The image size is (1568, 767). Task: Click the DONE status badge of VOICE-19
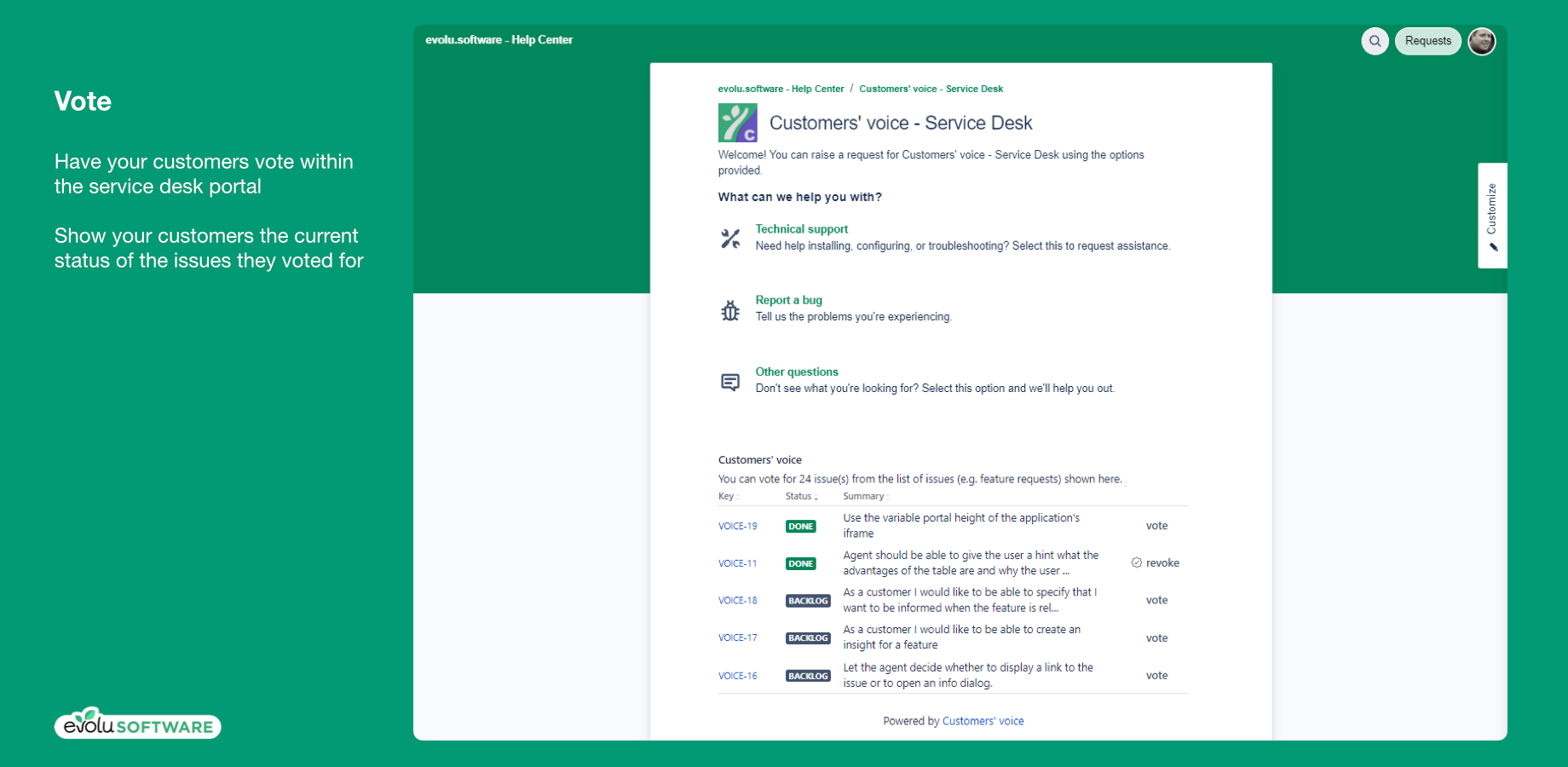(801, 527)
